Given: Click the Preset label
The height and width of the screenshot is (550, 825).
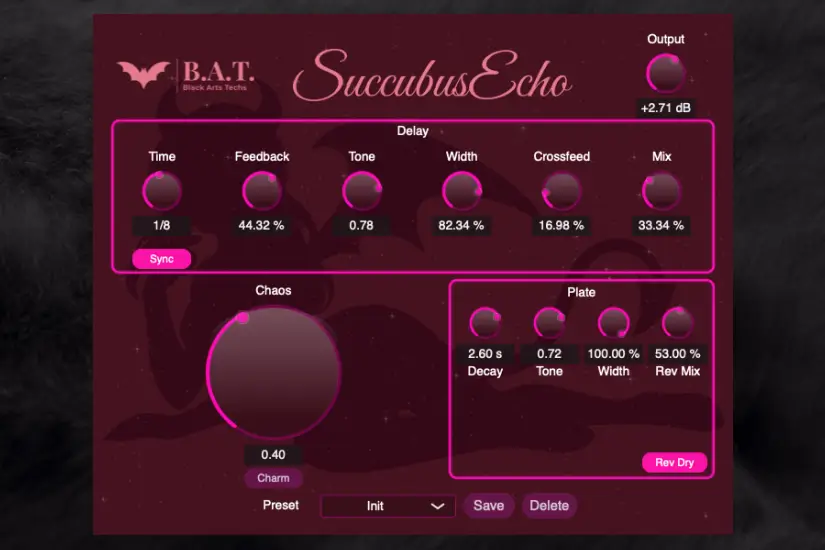Looking at the screenshot, I should click(280, 505).
